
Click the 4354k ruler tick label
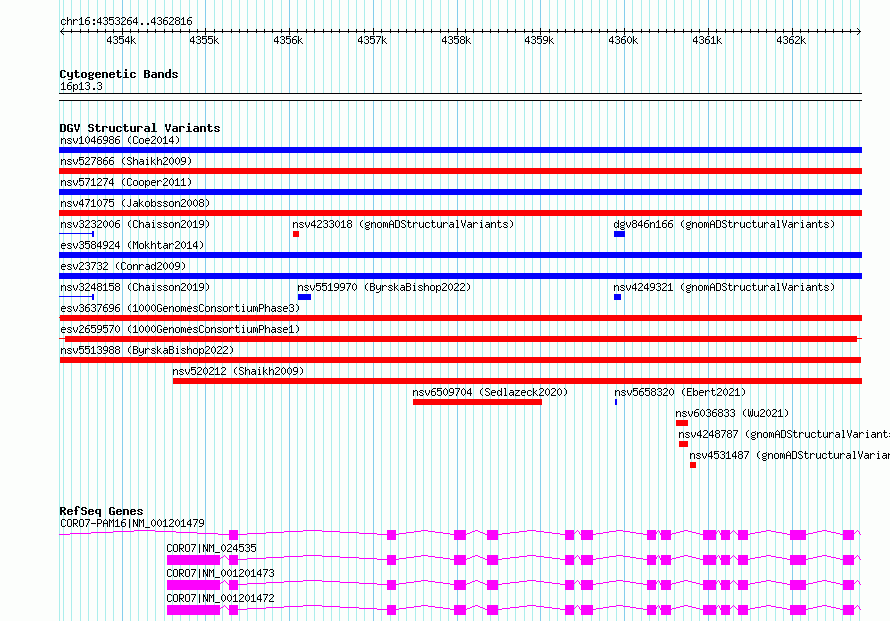121,40
